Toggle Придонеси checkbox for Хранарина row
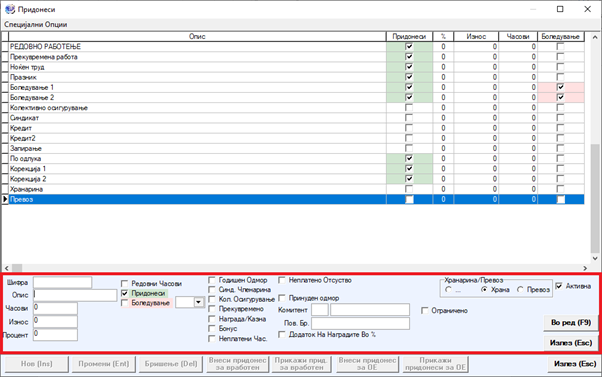The image size is (602, 377). (x=409, y=189)
